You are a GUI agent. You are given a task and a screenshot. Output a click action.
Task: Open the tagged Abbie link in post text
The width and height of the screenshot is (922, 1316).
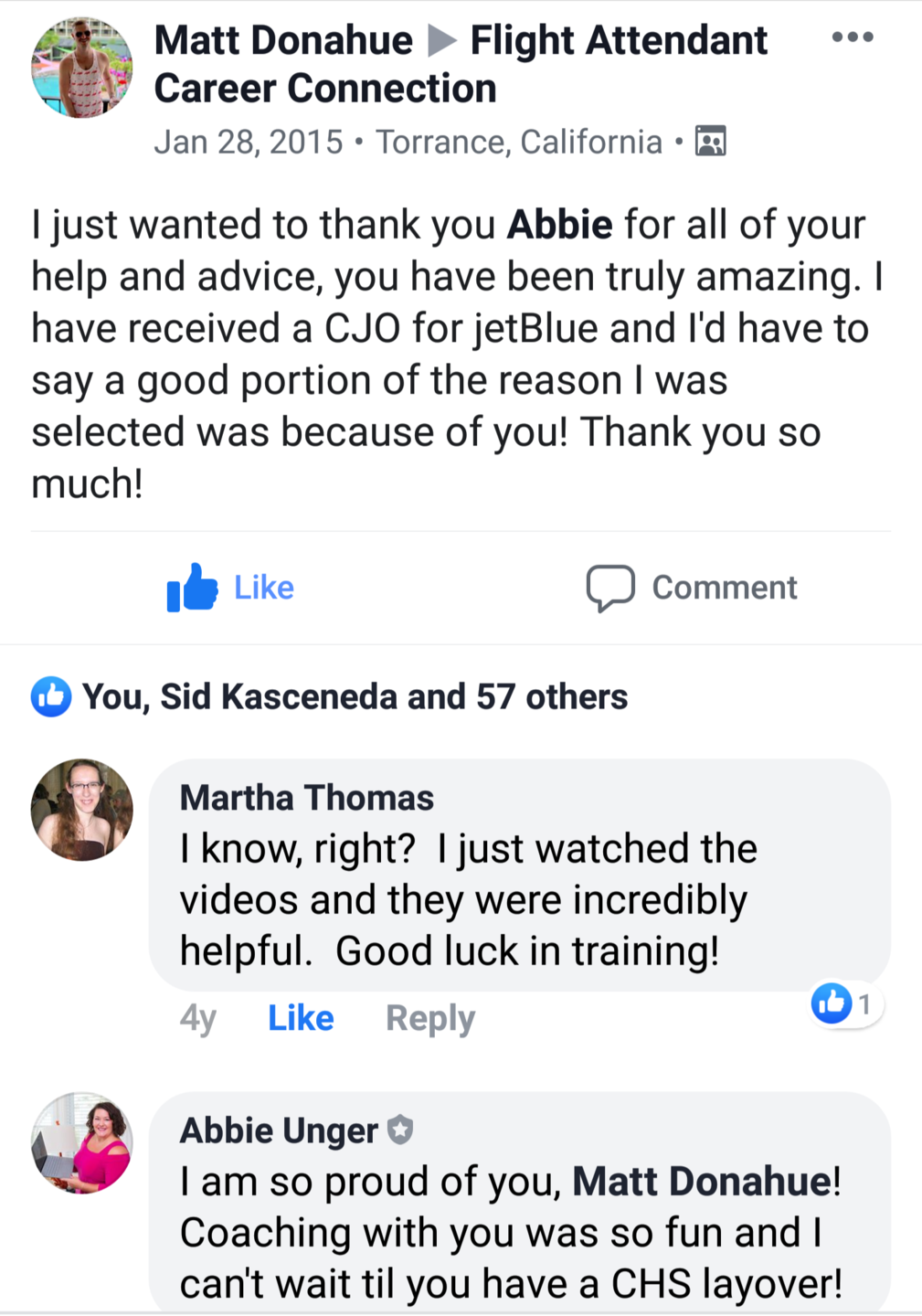tap(559, 225)
